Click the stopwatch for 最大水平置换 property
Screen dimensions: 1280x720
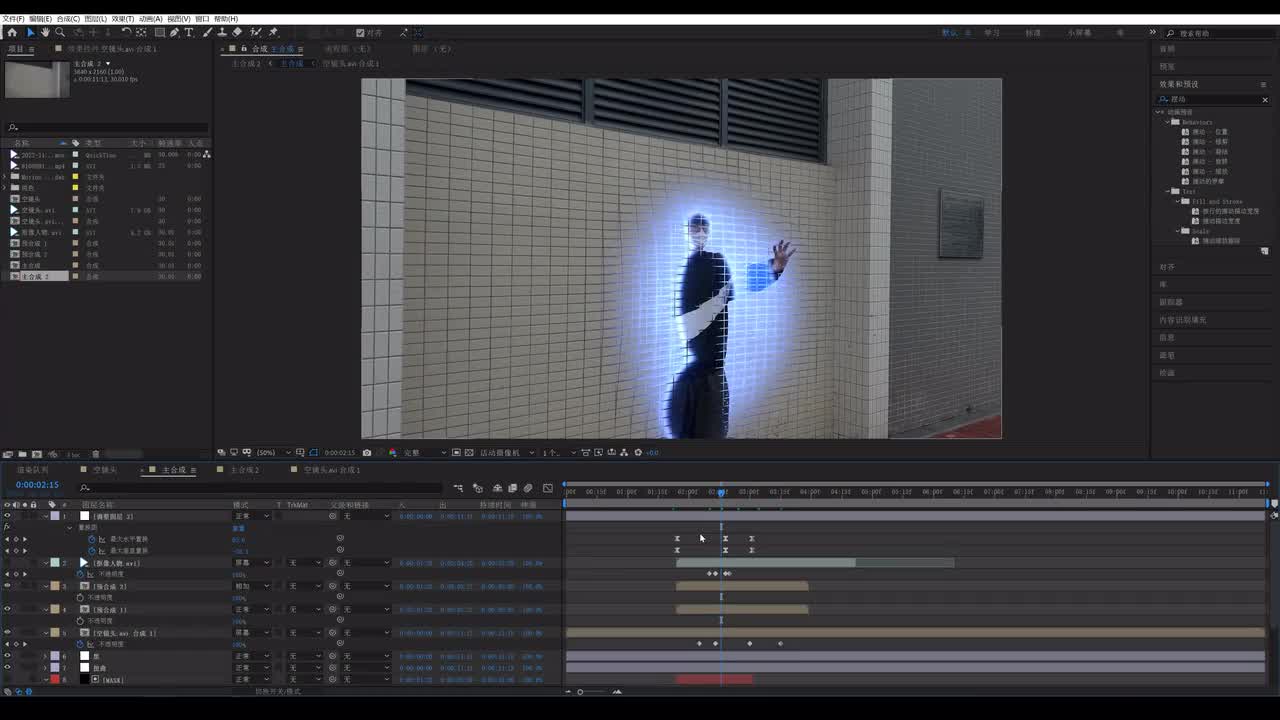point(91,539)
